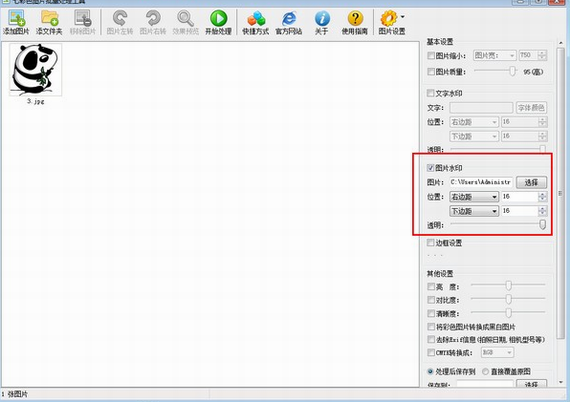Open the 官方网站 official website icon

[x=289, y=19]
